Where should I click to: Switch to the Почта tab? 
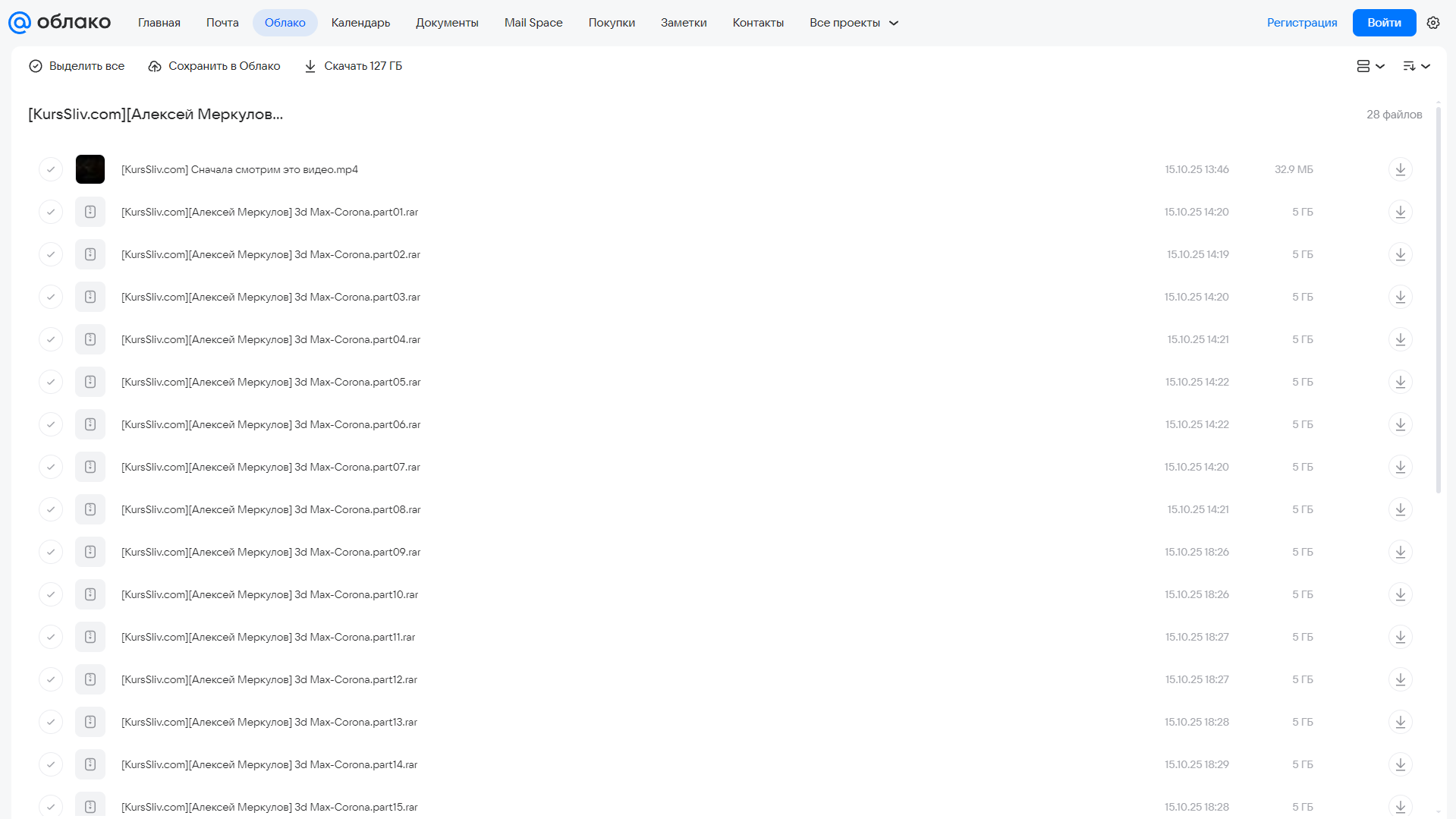222,23
